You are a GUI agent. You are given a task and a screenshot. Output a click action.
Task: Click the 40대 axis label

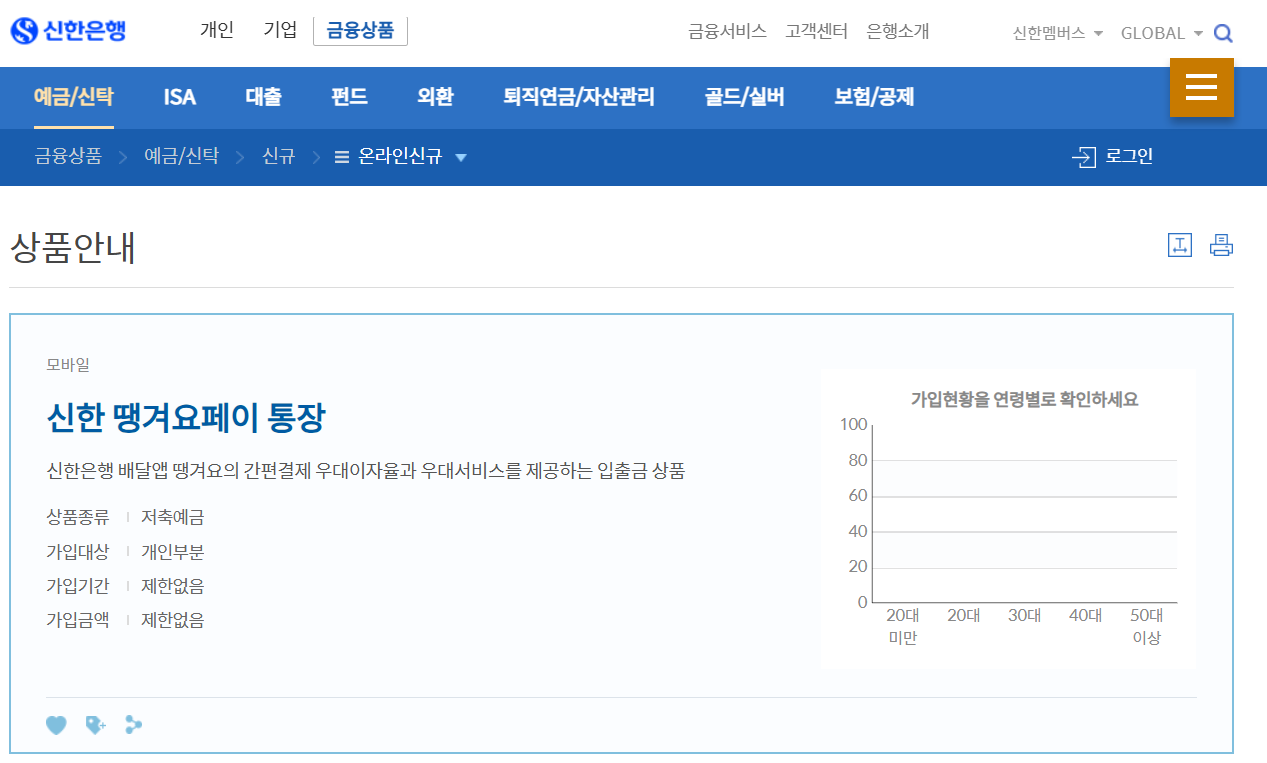(x=1086, y=616)
